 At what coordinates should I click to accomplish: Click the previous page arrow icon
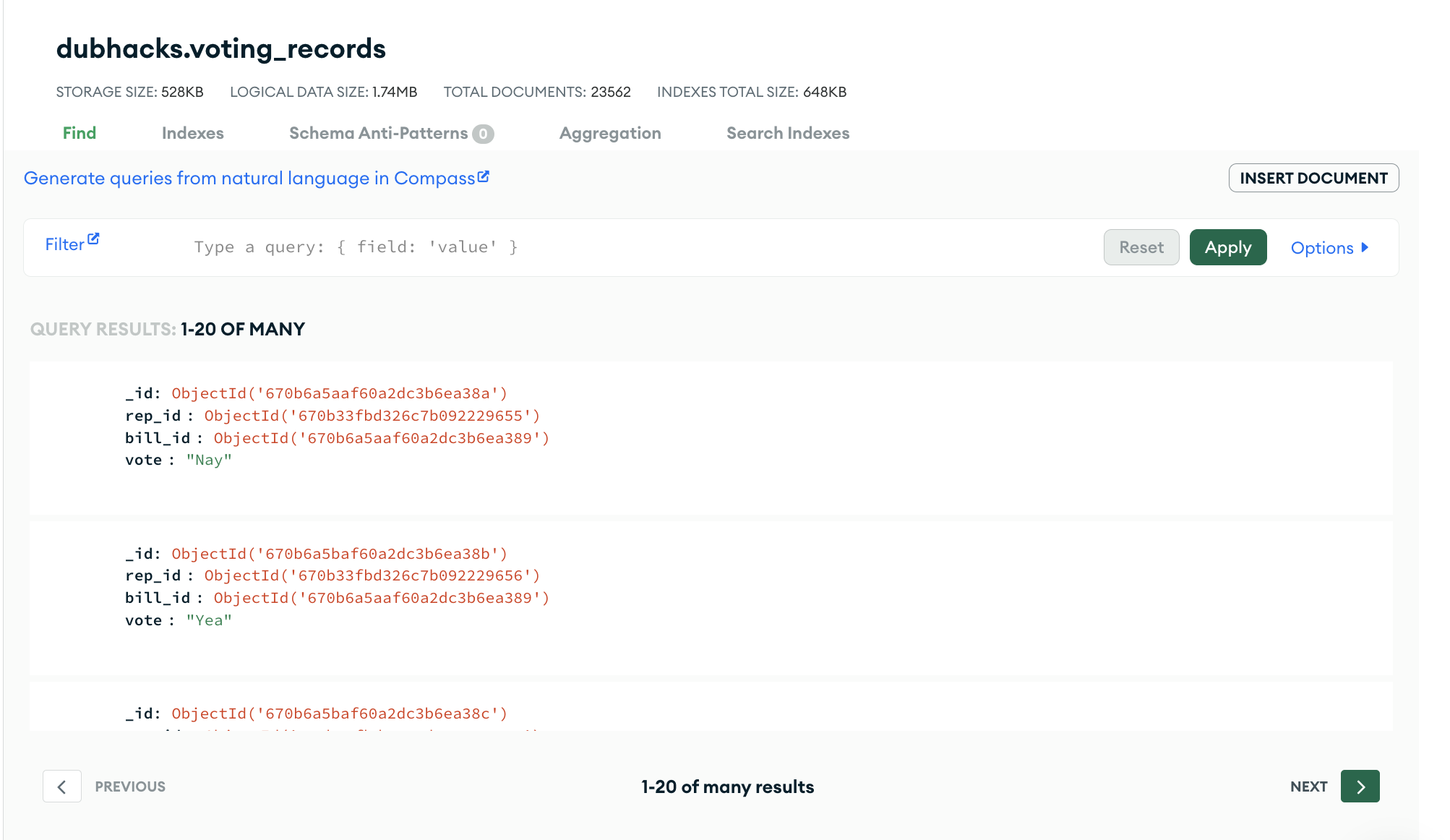62,787
